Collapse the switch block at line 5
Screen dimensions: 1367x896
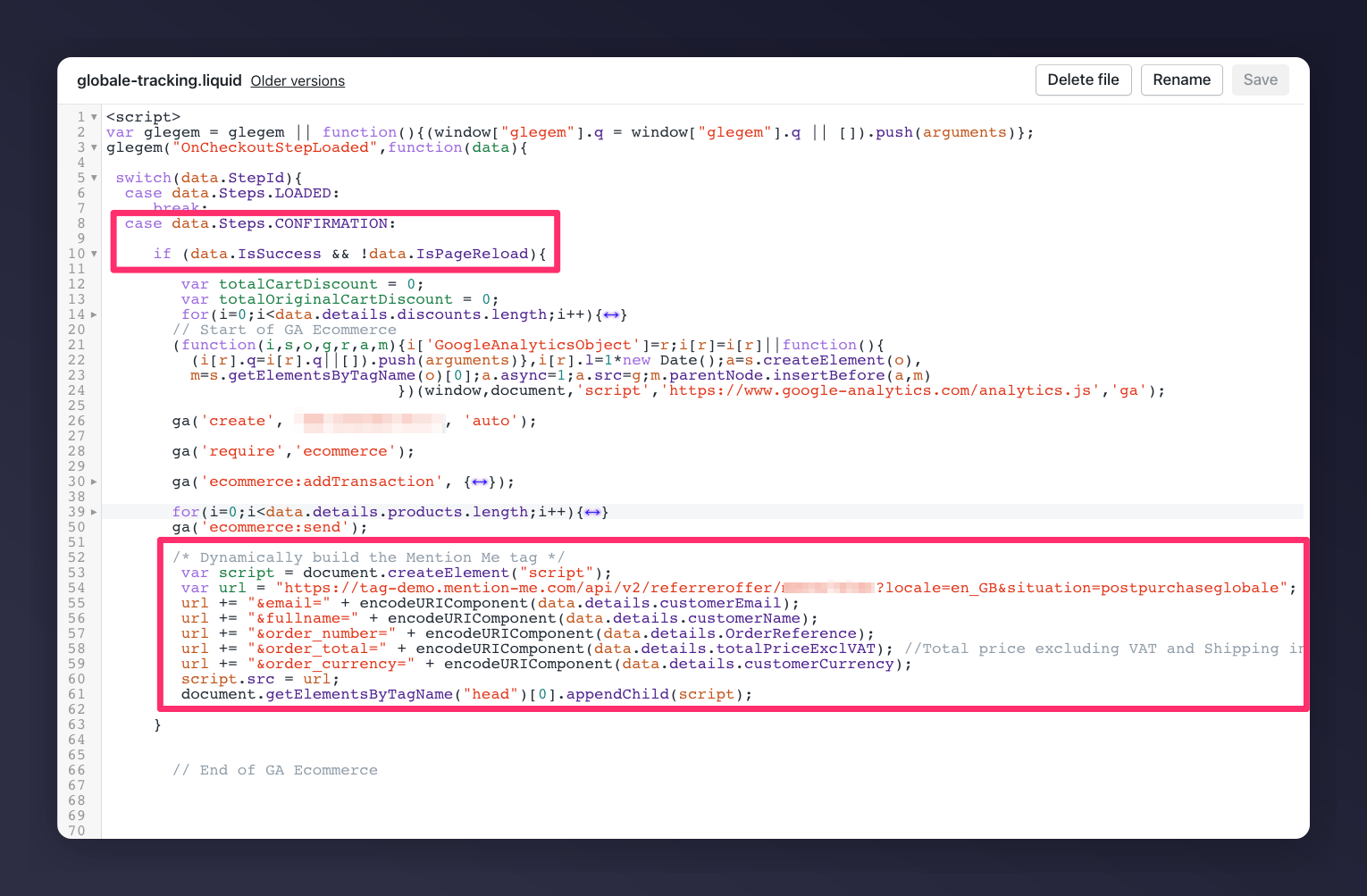click(x=94, y=178)
